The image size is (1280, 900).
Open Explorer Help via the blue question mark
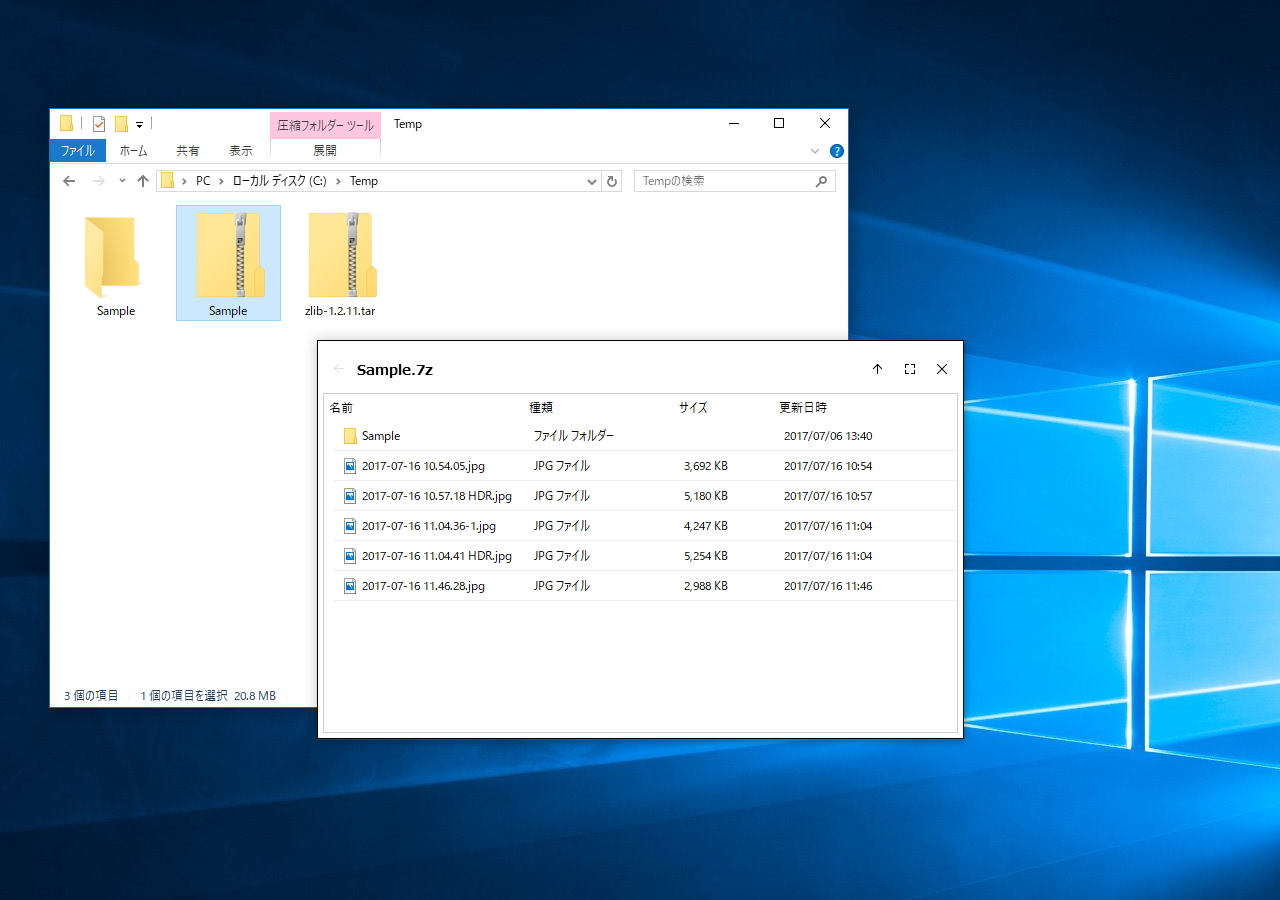click(837, 151)
